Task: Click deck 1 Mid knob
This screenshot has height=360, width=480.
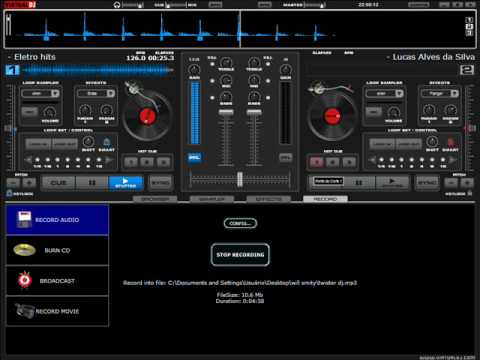Action: point(226,80)
